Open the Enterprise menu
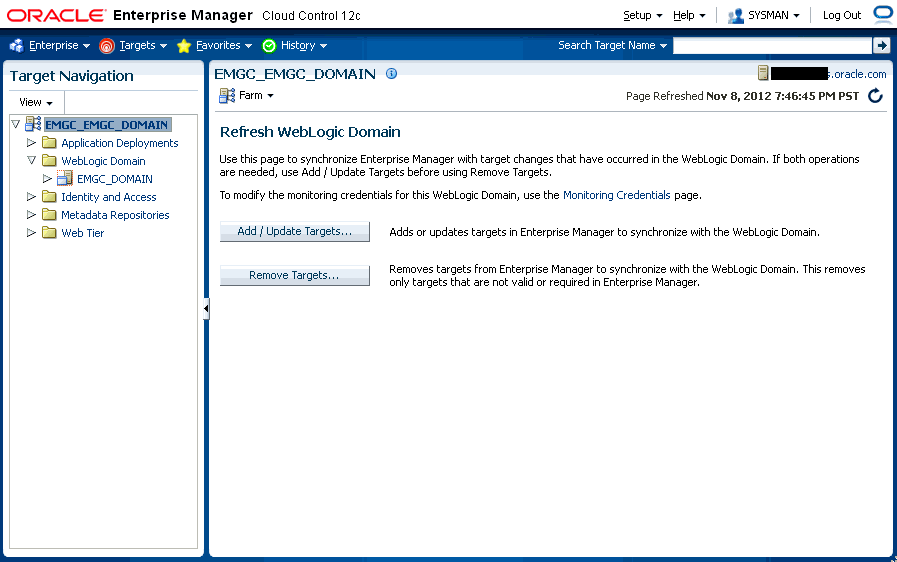Screen dimensions: 897x562 (x=59, y=45)
